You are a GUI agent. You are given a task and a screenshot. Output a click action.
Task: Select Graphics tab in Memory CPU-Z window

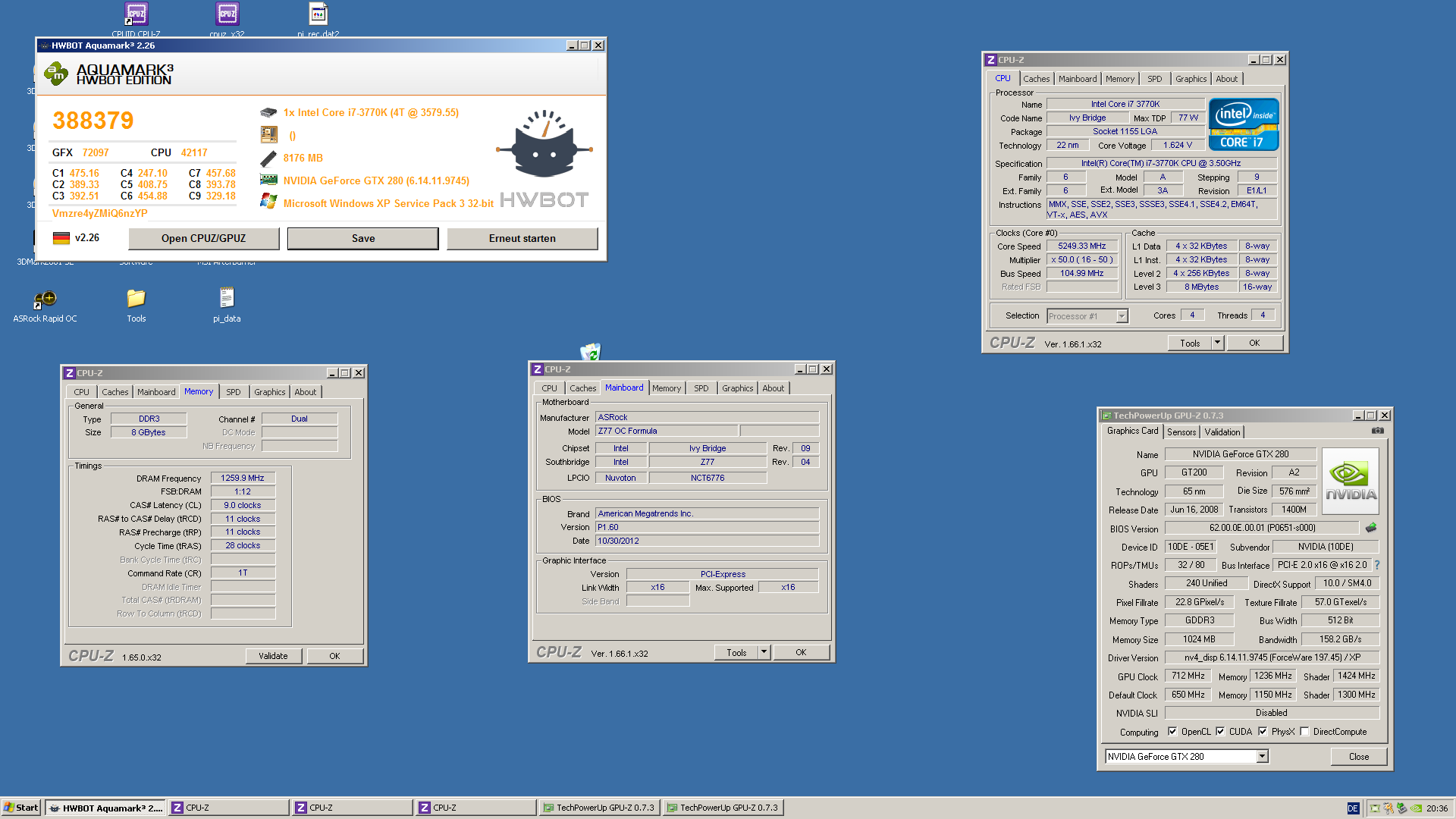click(269, 392)
